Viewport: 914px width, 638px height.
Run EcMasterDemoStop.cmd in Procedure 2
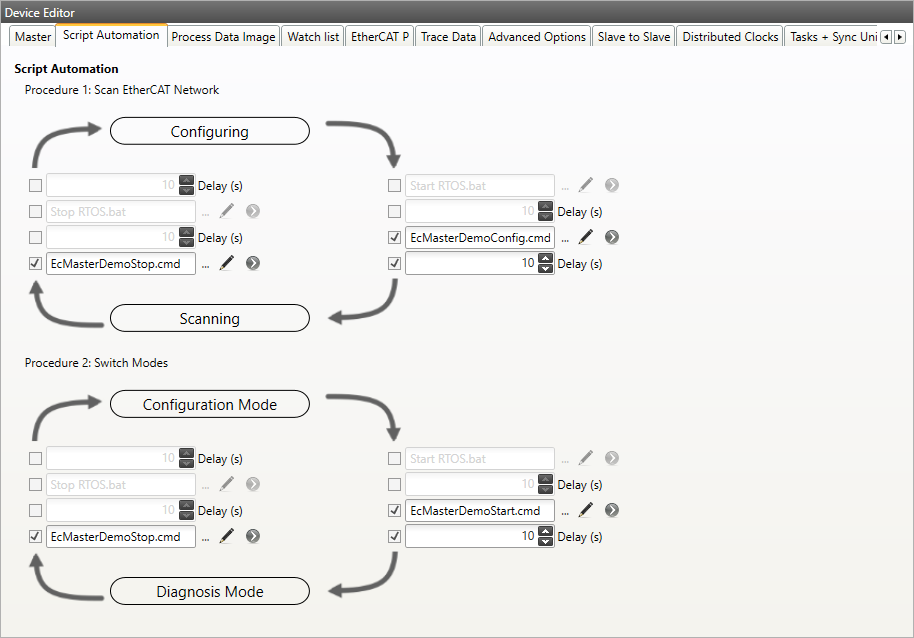(x=253, y=536)
